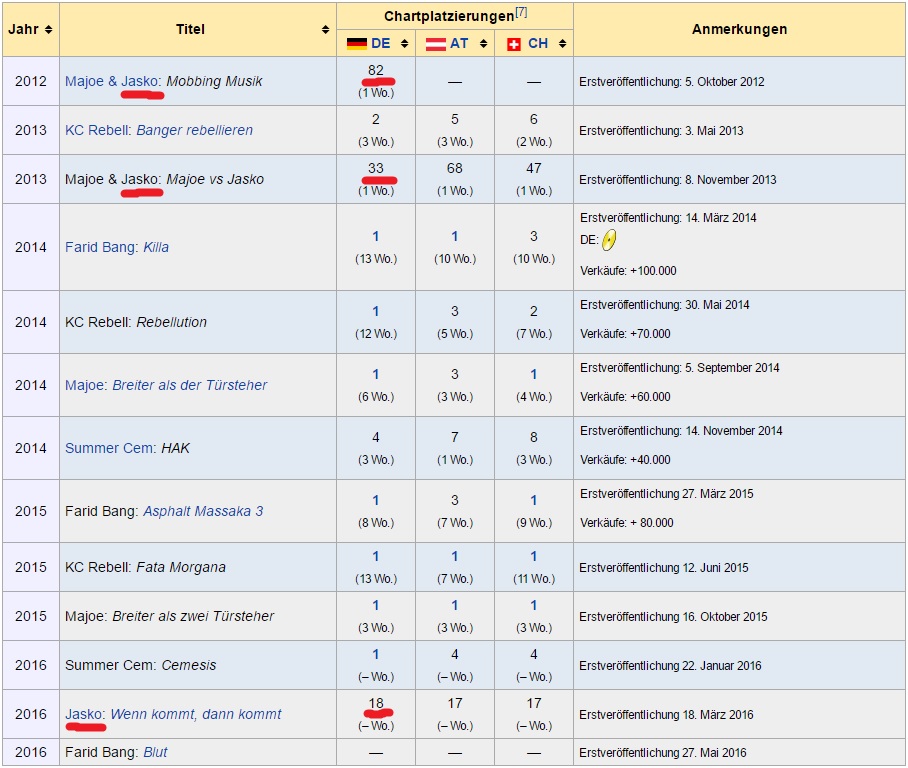Select Verkäufe: +100.000 text

click(x=628, y=271)
